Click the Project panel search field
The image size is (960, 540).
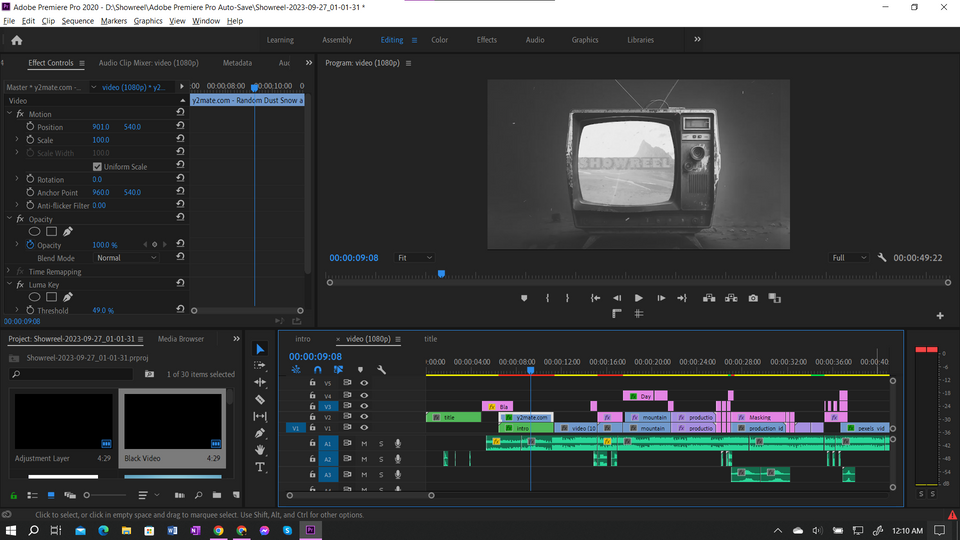pyautogui.click(x=72, y=374)
